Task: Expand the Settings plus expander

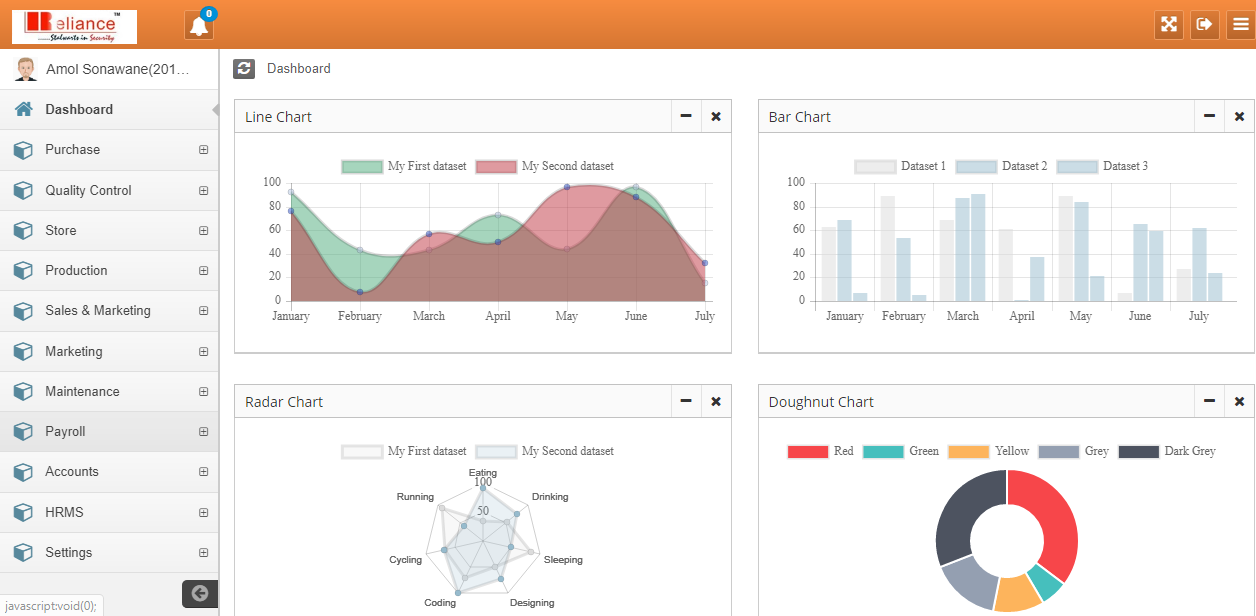Action: pos(203,553)
